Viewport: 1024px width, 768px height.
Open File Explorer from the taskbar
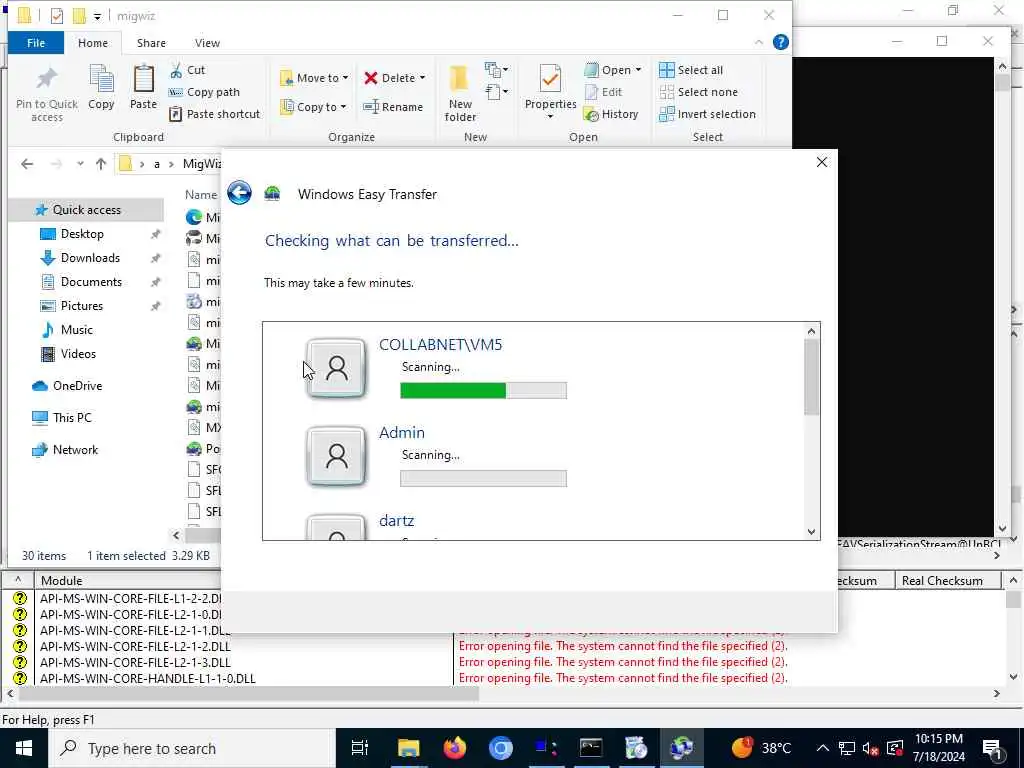point(409,748)
